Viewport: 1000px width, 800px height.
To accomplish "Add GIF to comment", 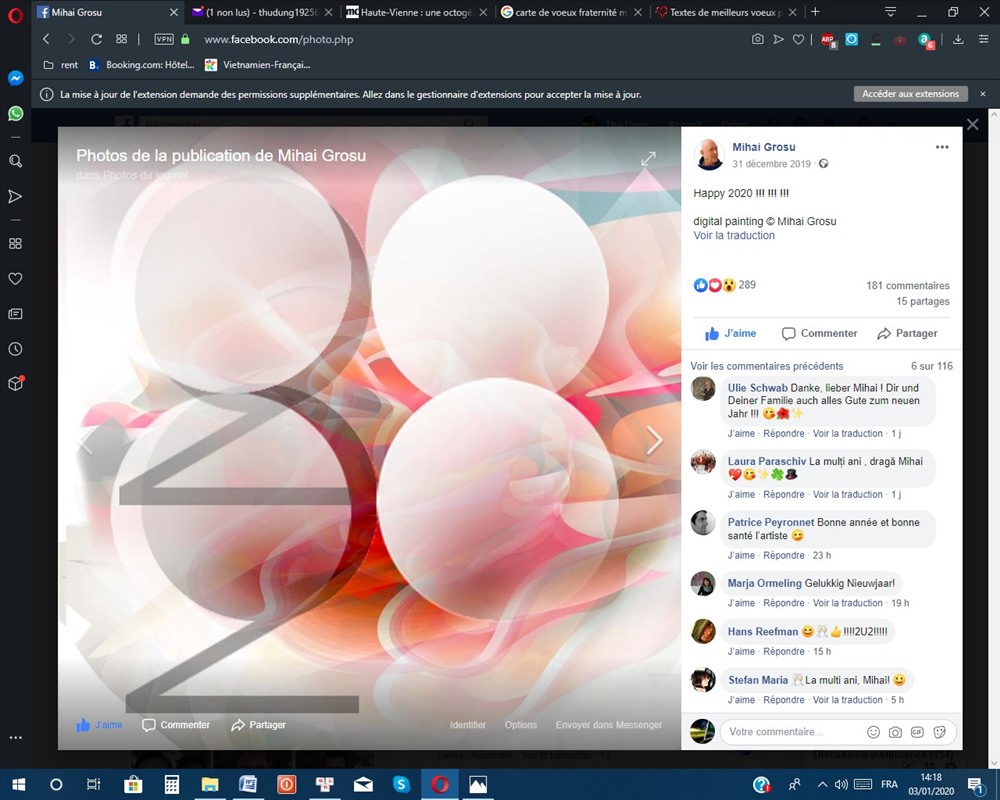I will [x=917, y=732].
